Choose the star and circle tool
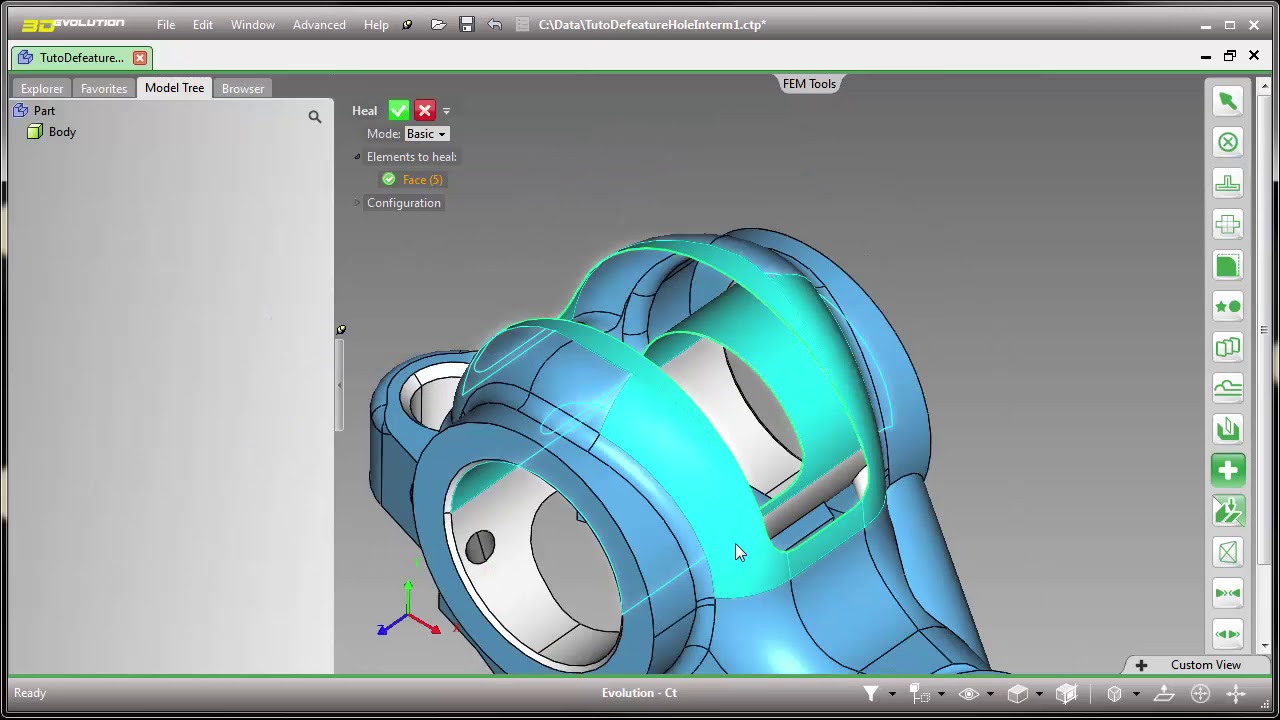 pos(1228,306)
